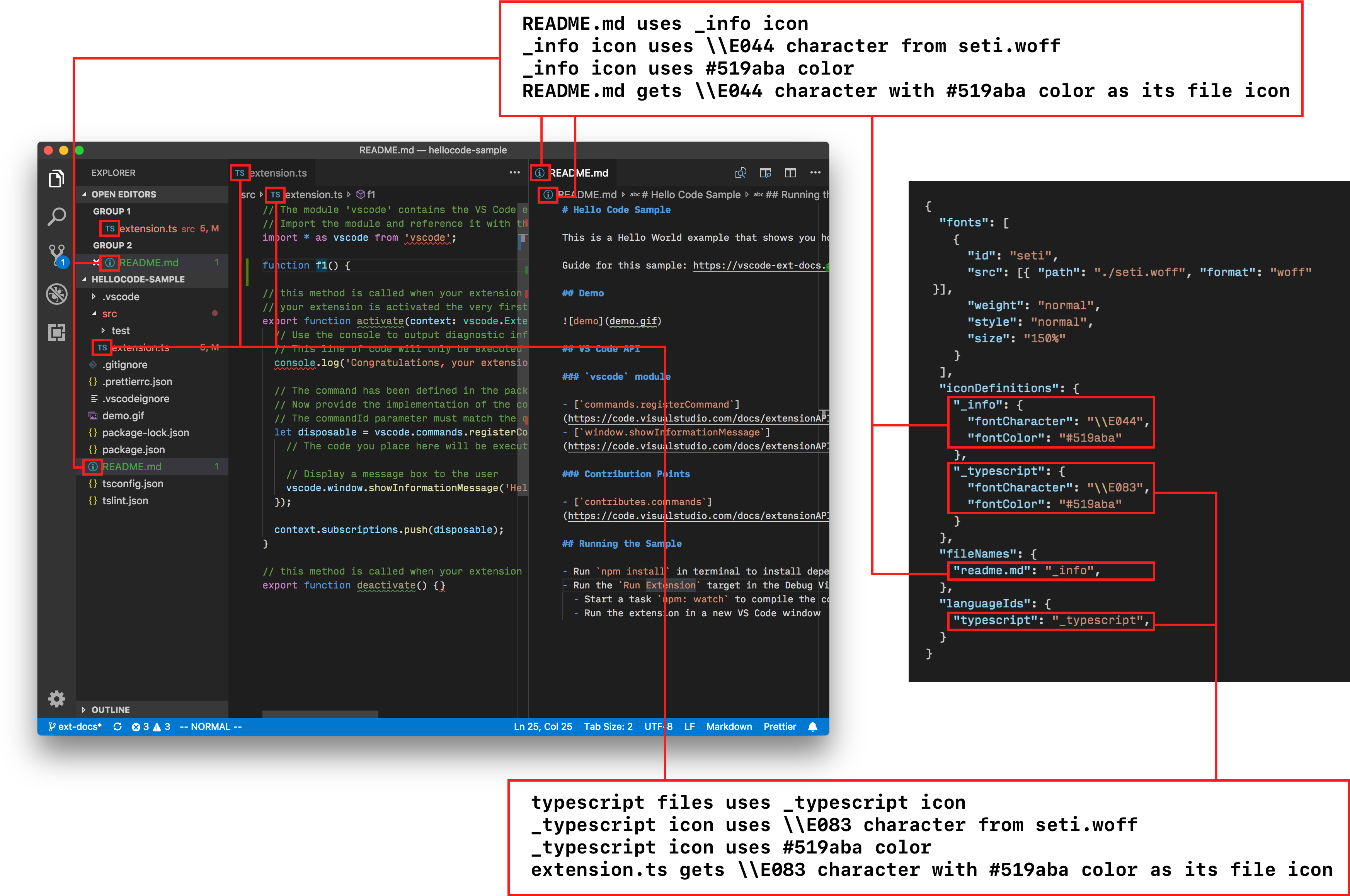The image size is (1350, 896).
Task: Switch to the extension.ts editor tab
Action: [271, 173]
